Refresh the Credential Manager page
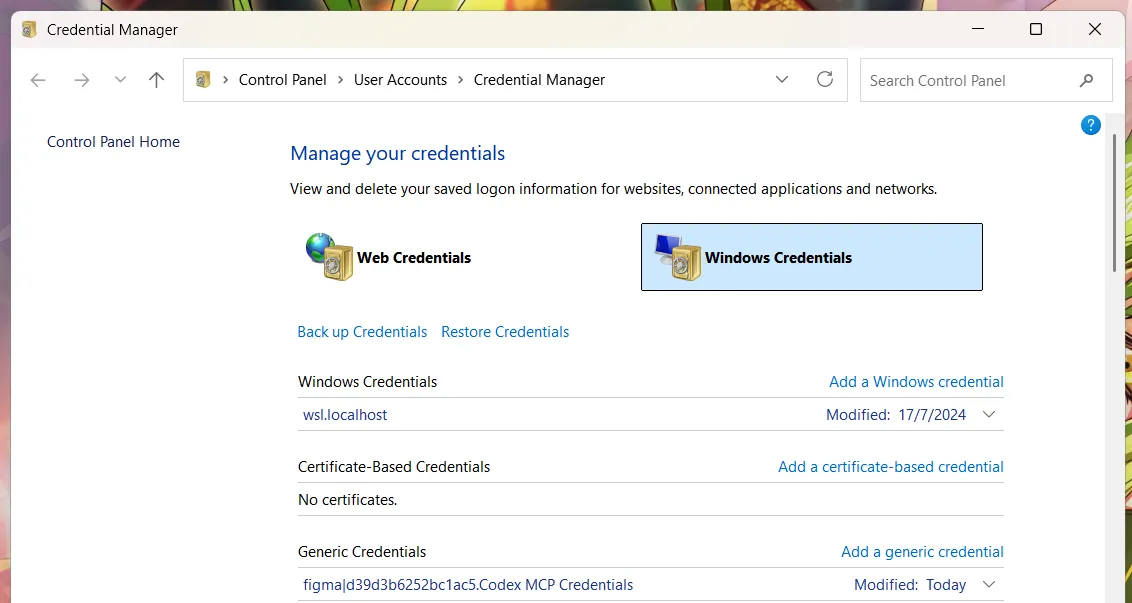 click(825, 80)
